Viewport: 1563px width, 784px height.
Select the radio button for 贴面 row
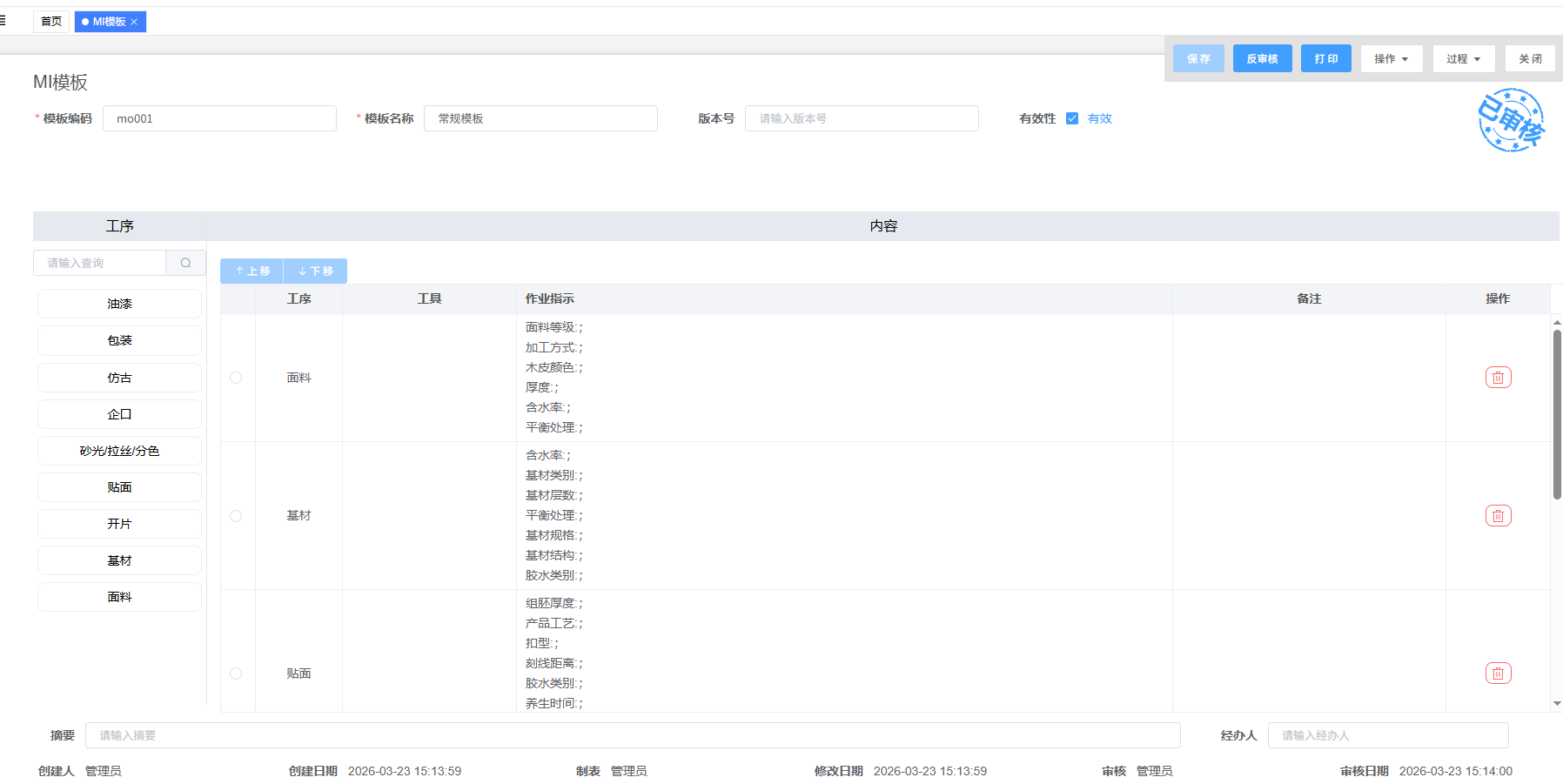236,673
